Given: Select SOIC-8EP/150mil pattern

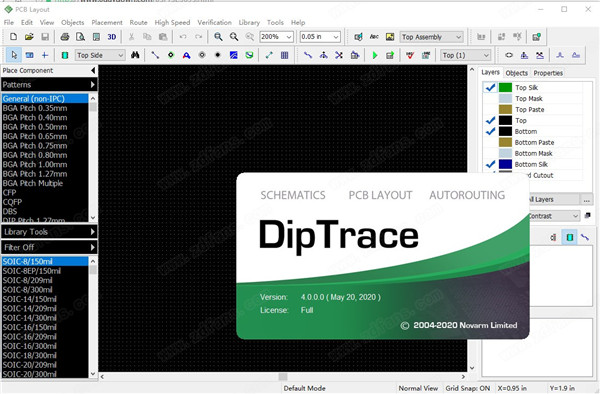Looking at the screenshot, I should [x=45, y=271].
